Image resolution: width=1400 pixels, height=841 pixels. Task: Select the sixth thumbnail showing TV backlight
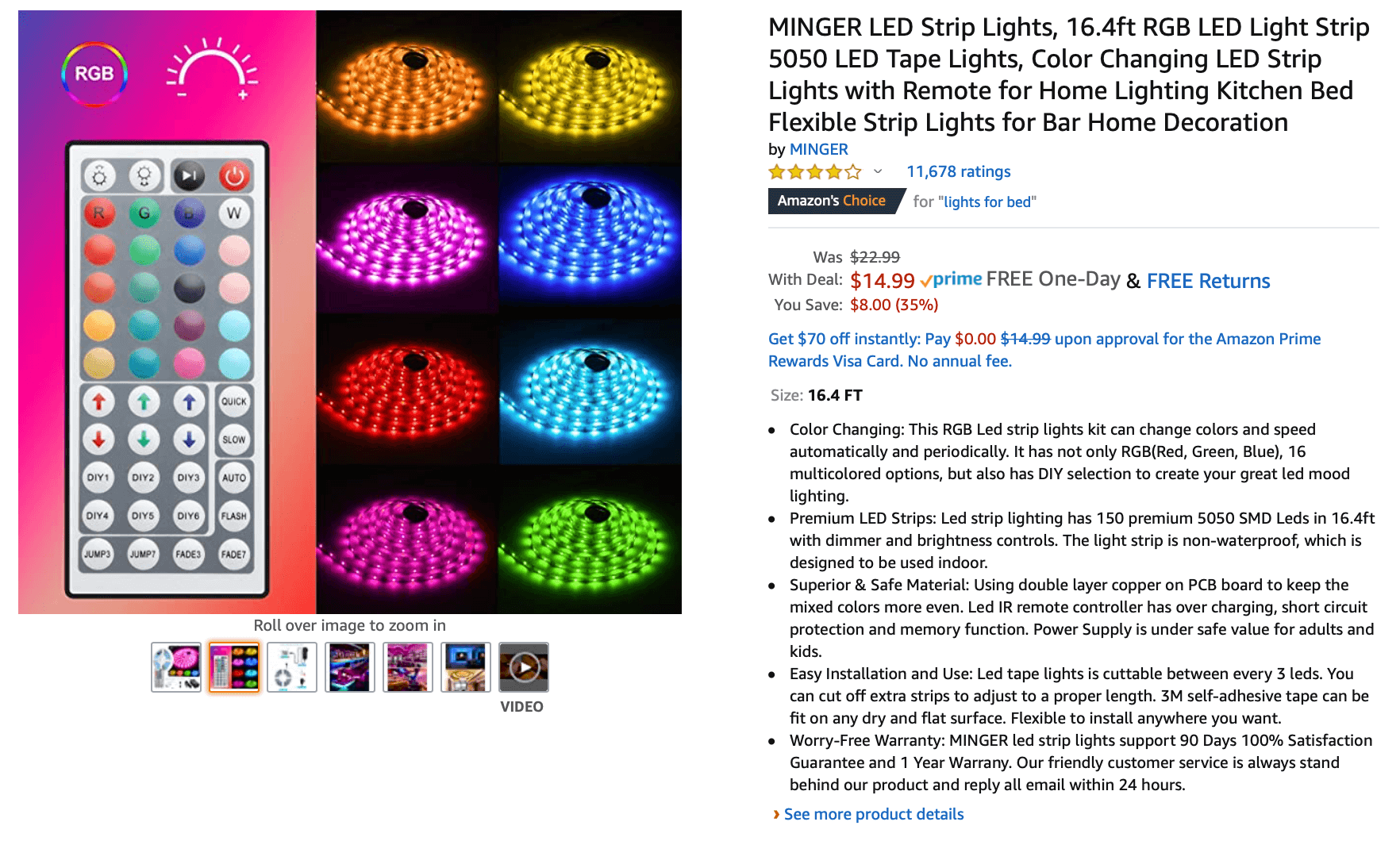466,667
